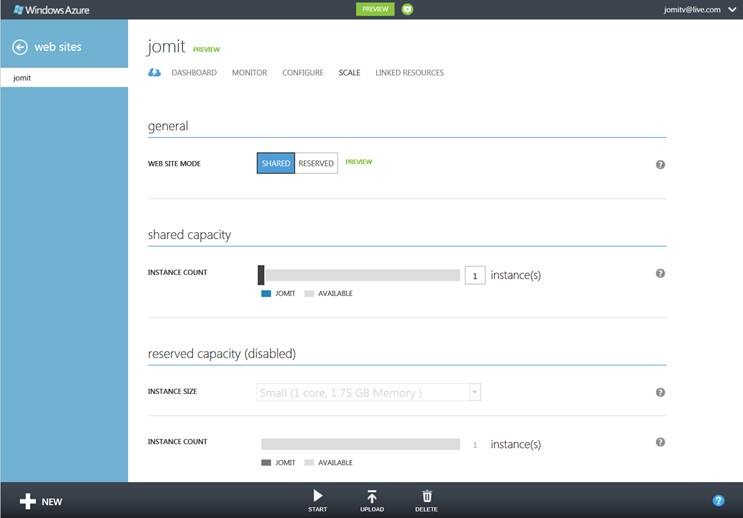This screenshot has height=518, width=743.
Task: Click the general section heading
Action: pyautogui.click(x=168, y=126)
